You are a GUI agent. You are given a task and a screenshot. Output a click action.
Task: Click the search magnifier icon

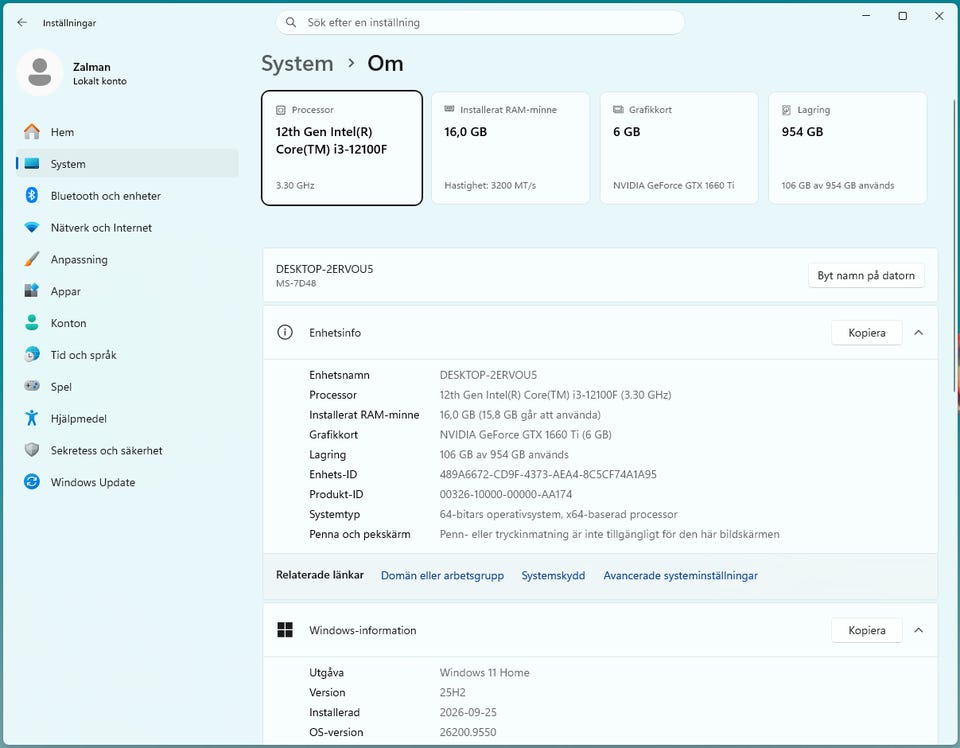coord(291,23)
